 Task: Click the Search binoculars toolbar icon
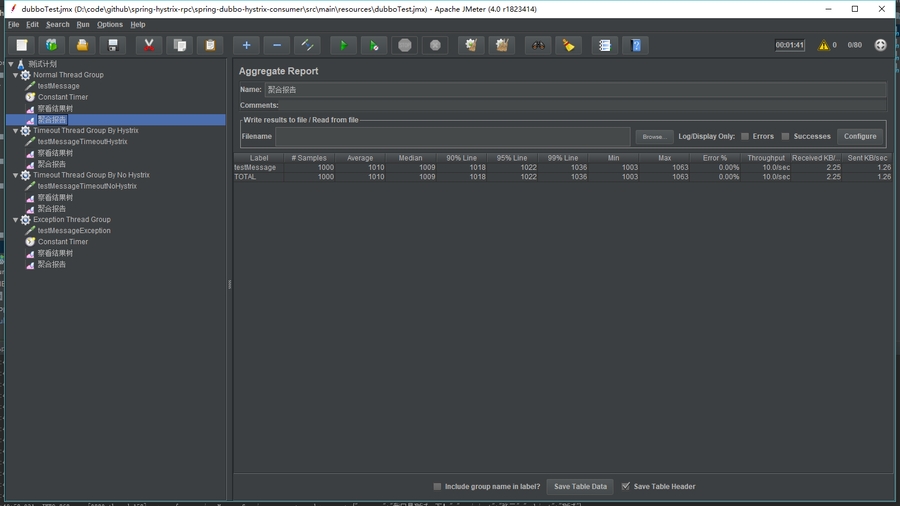coord(538,45)
